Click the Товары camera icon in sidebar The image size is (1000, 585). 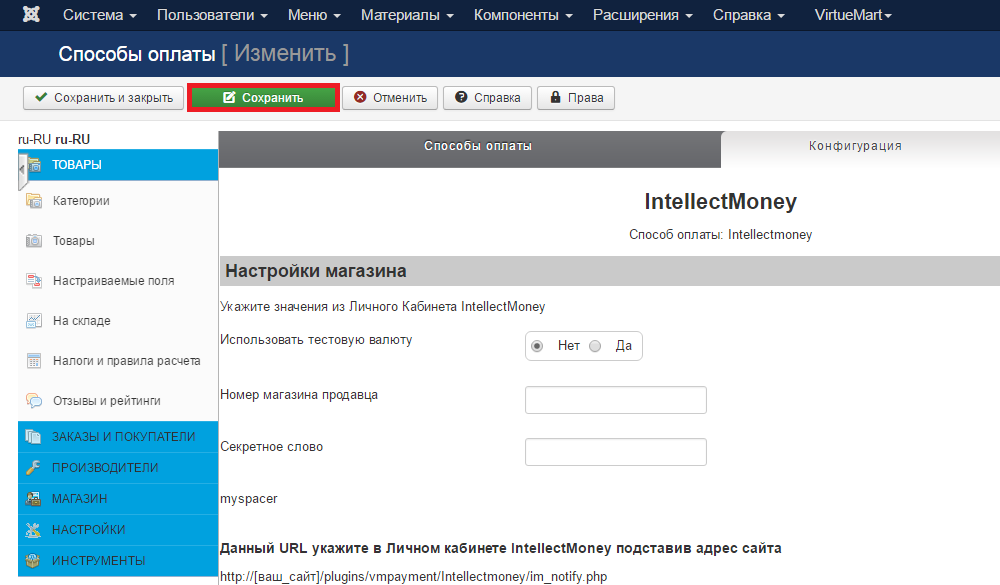34,241
